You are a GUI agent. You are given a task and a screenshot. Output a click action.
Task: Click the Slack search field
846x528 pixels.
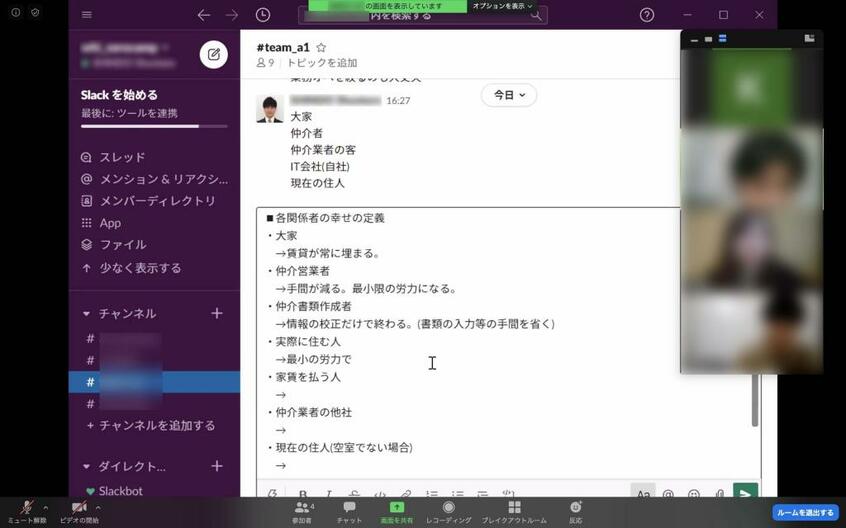(x=422, y=16)
